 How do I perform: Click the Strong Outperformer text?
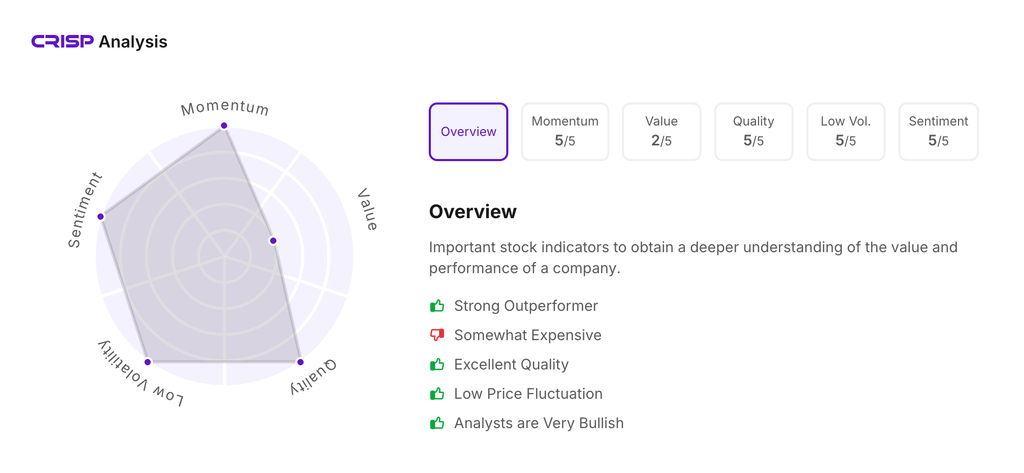pyautogui.click(x=526, y=306)
